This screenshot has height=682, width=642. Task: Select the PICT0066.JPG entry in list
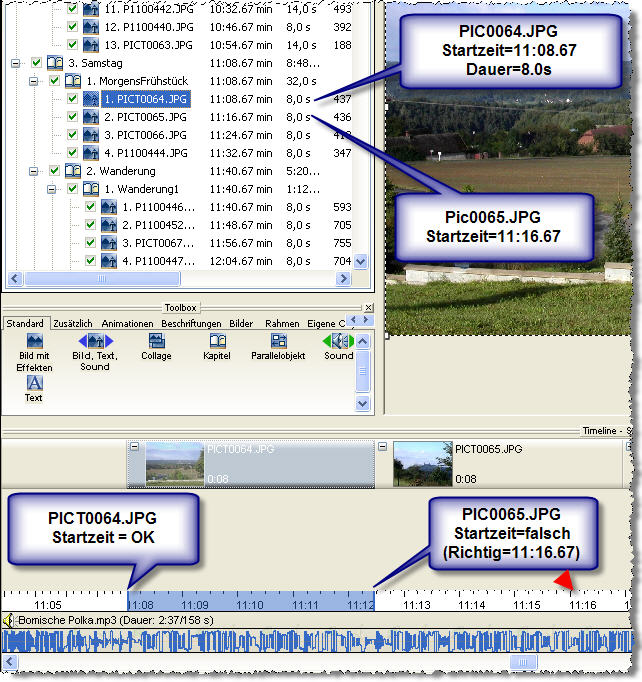145,135
